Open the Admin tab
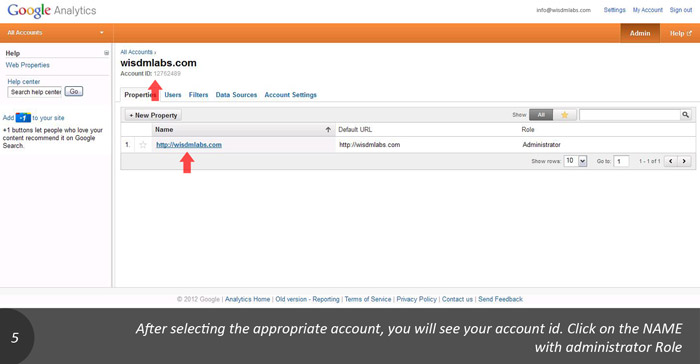Image resolution: width=700 pixels, height=364 pixels. pyautogui.click(x=640, y=33)
